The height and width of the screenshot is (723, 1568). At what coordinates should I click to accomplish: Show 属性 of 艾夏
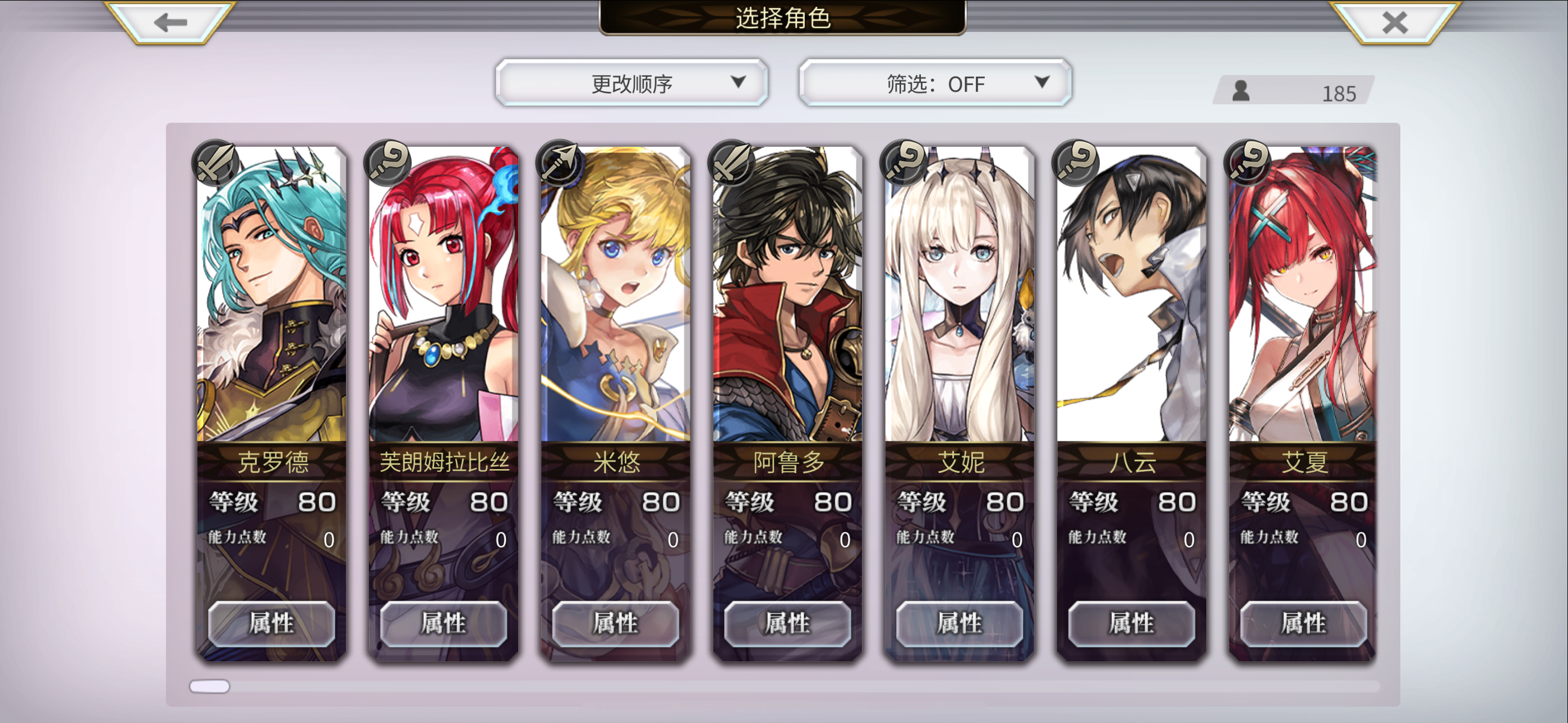pos(1303,623)
